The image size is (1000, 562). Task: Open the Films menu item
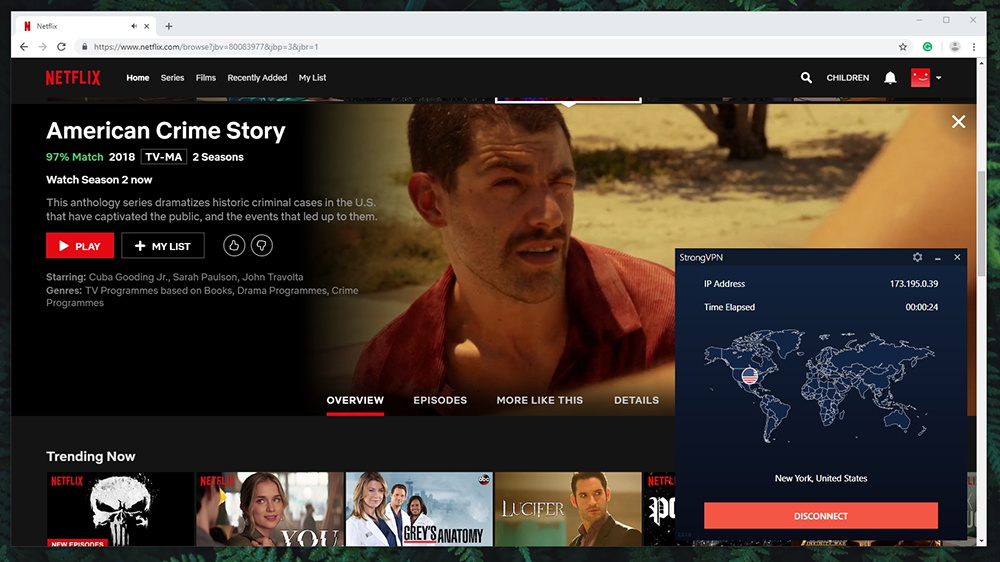205,78
